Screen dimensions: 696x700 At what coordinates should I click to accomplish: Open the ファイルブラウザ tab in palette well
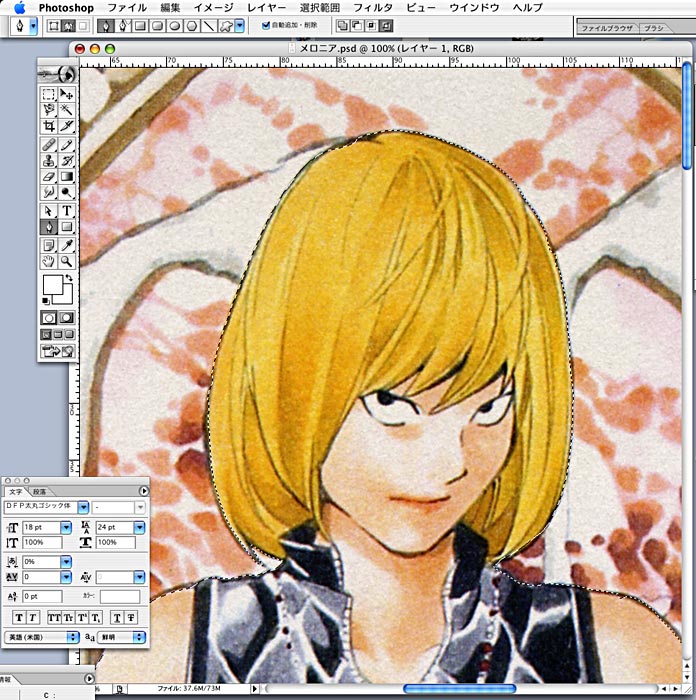coord(607,28)
